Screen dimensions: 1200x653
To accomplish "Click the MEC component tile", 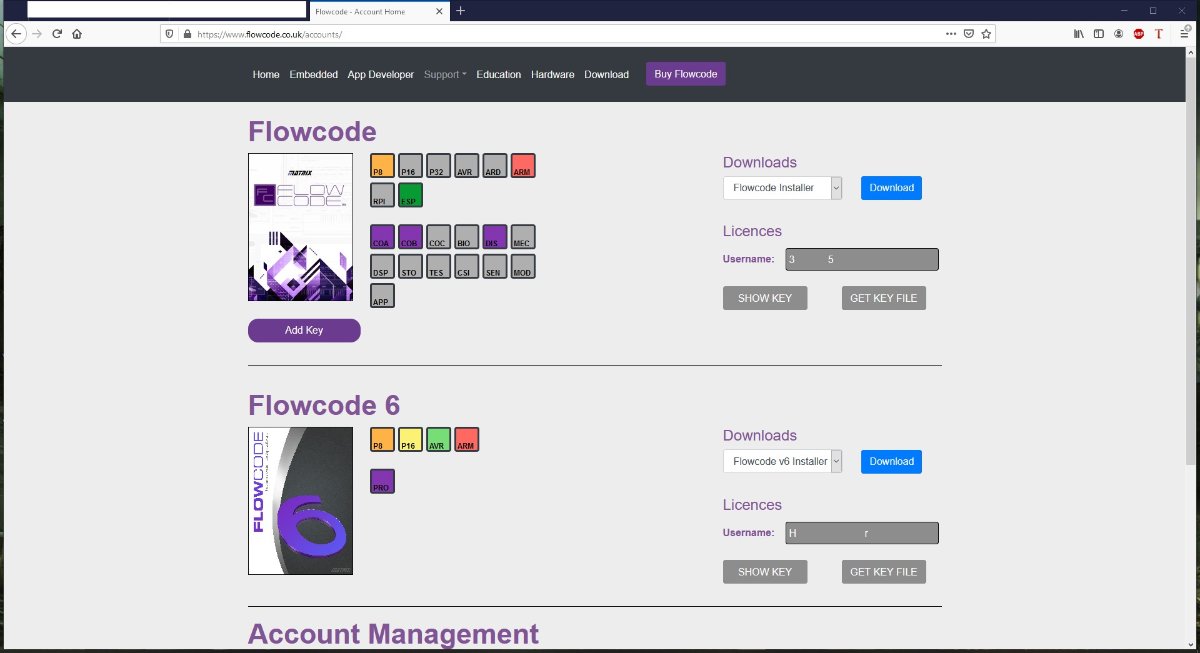I will coord(523,237).
